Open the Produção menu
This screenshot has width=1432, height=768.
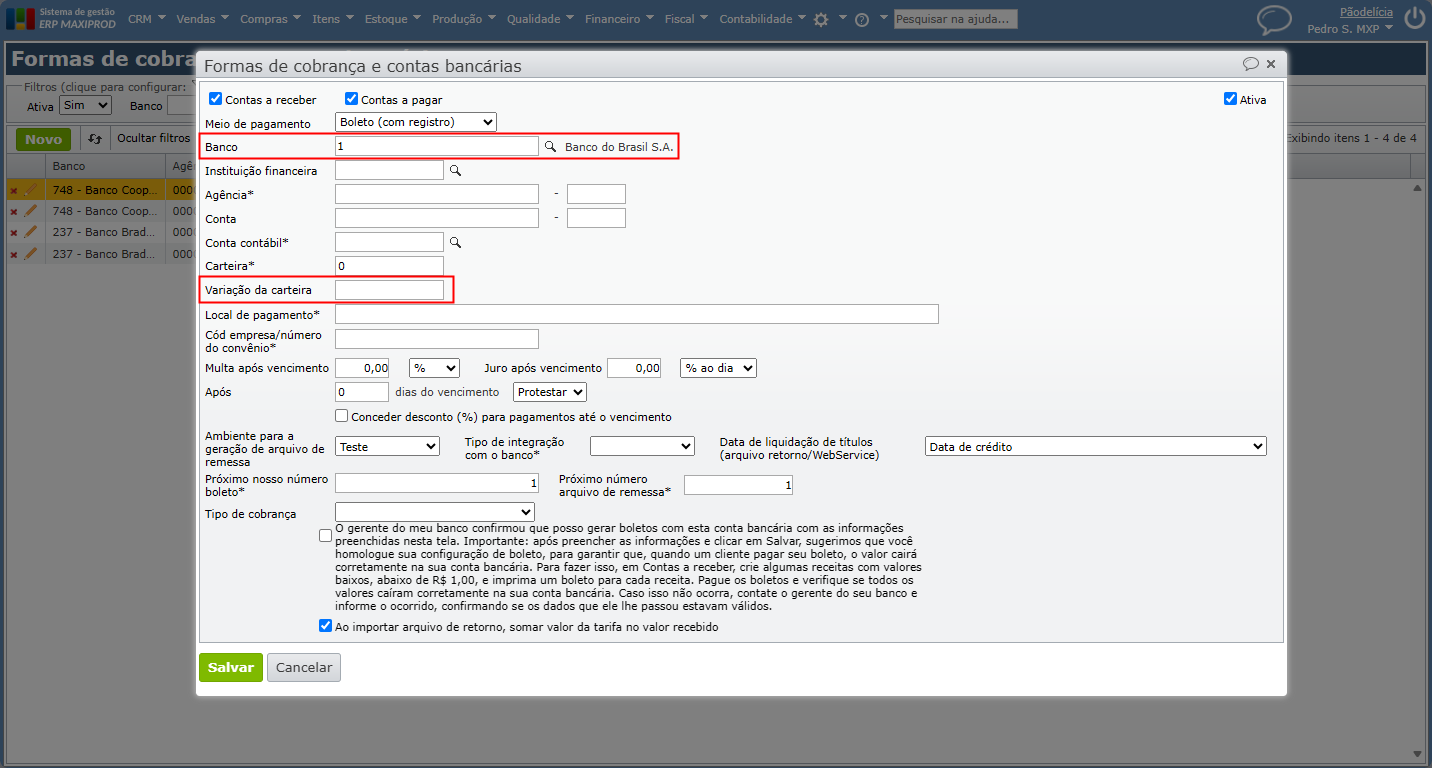(x=465, y=19)
